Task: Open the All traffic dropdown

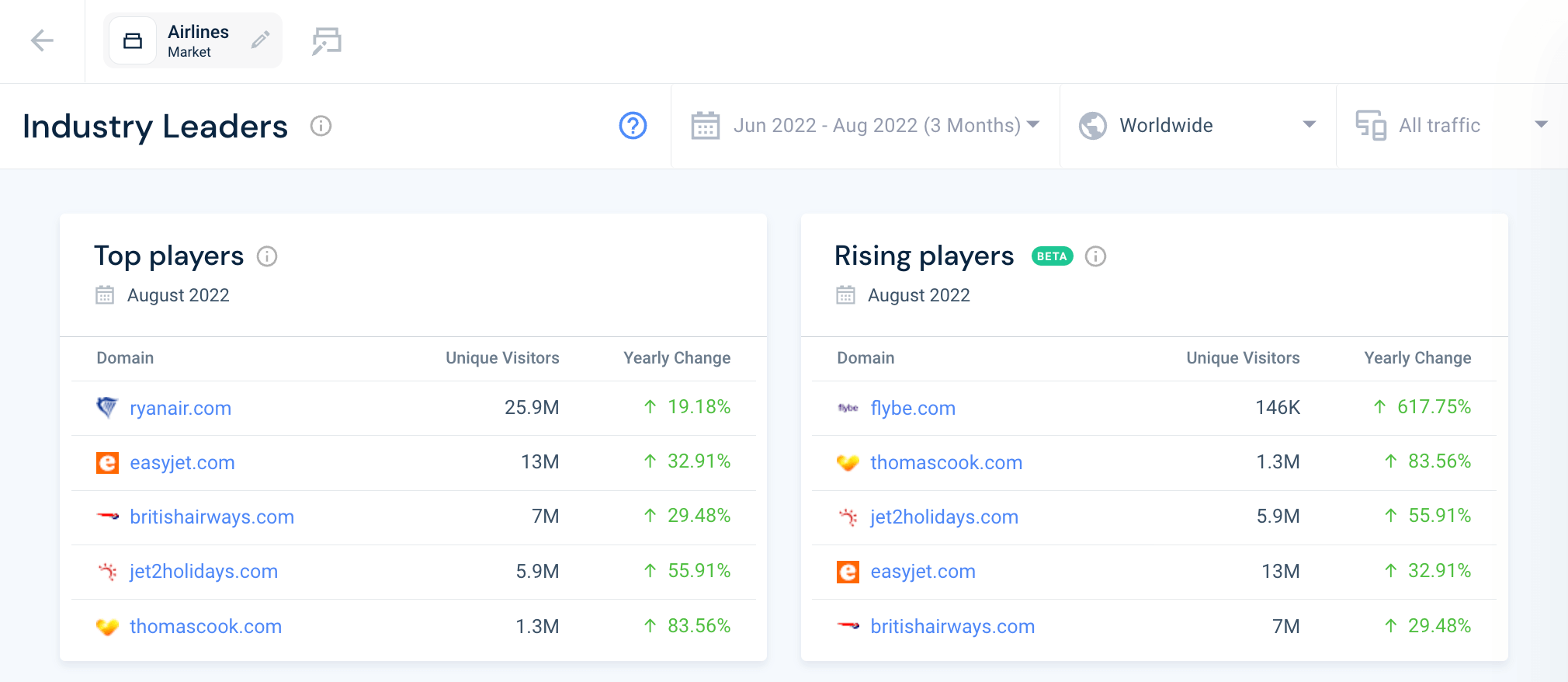Action: (1452, 125)
